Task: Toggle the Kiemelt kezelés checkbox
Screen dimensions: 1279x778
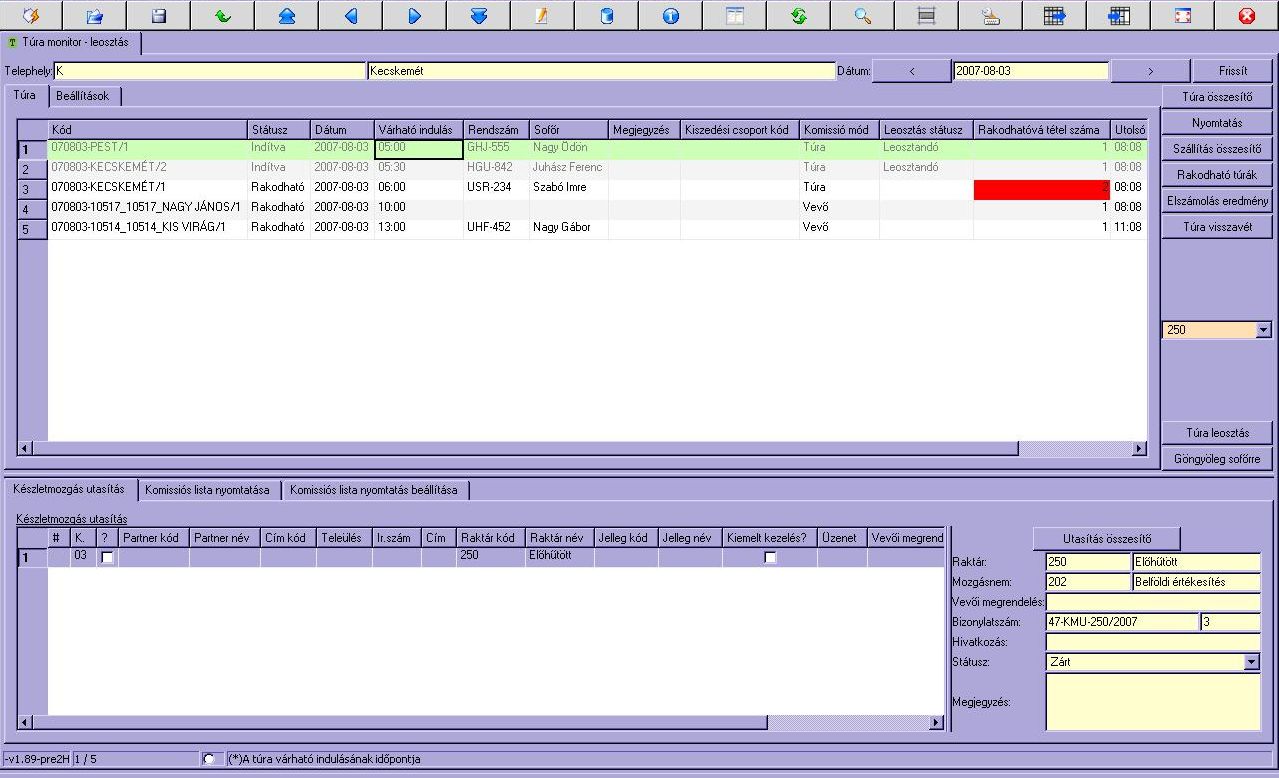Action: pos(770,557)
